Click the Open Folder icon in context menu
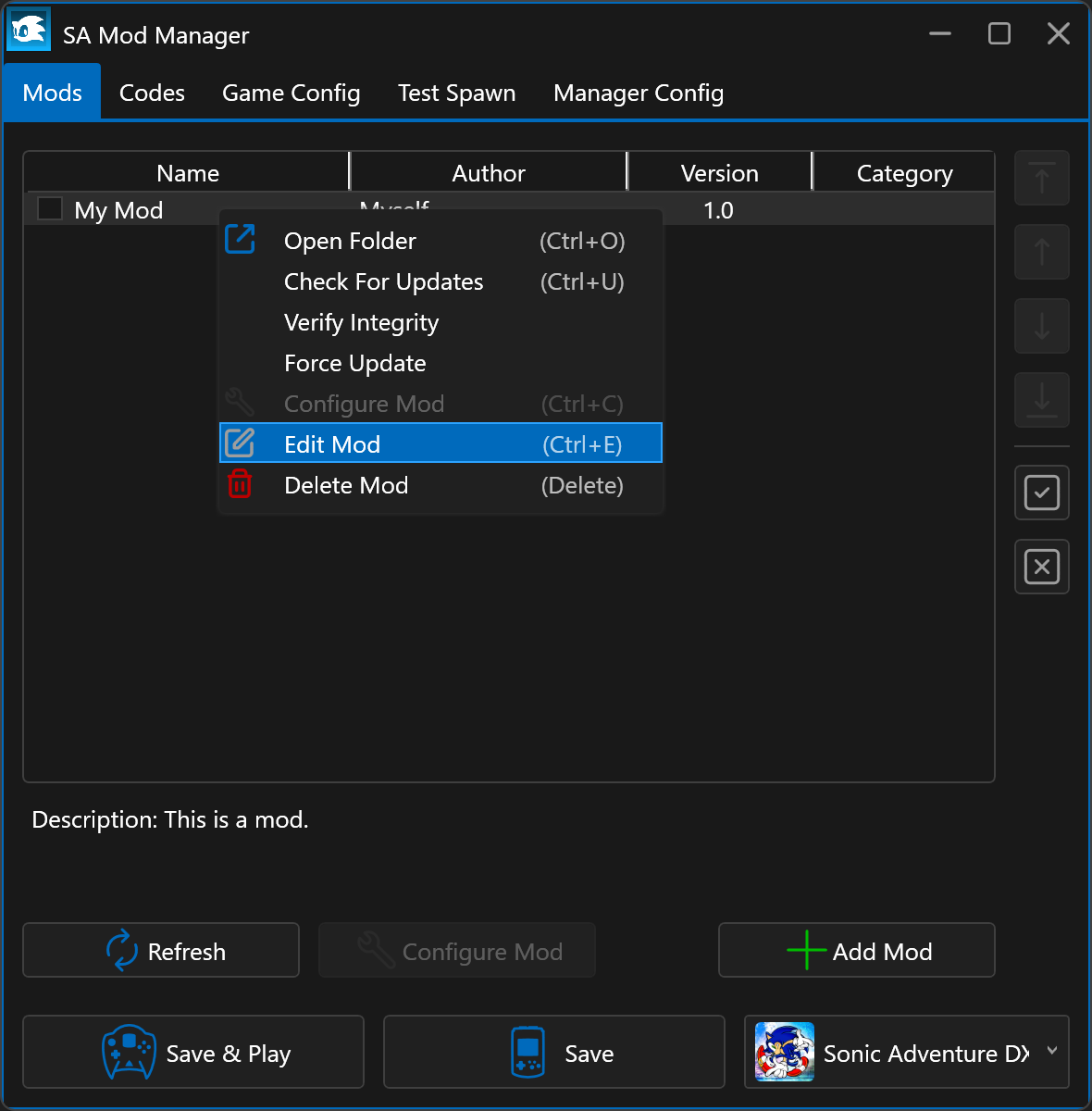Screen dimensions: 1092x1111 coord(240,240)
